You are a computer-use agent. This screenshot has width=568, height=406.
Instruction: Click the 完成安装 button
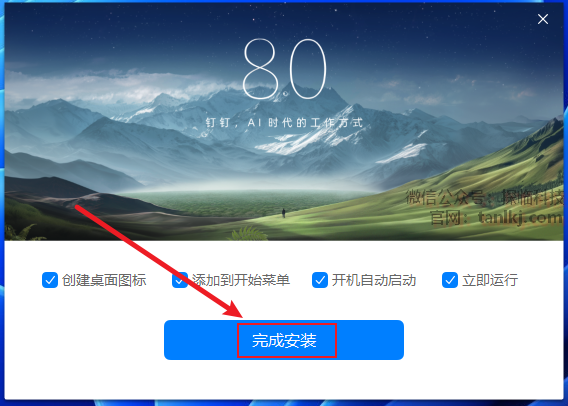pyautogui.click(x=284, y=340)
